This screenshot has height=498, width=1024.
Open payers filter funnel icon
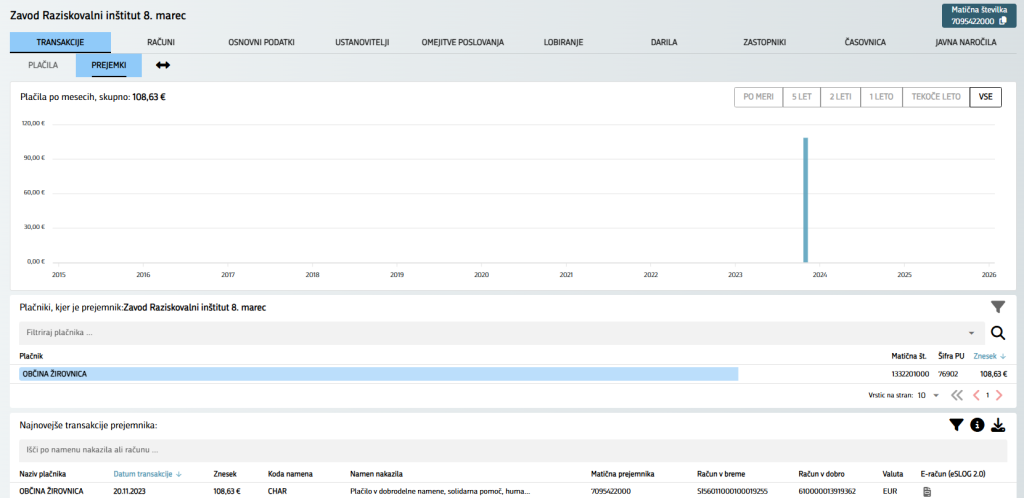[x=997, y=307]
